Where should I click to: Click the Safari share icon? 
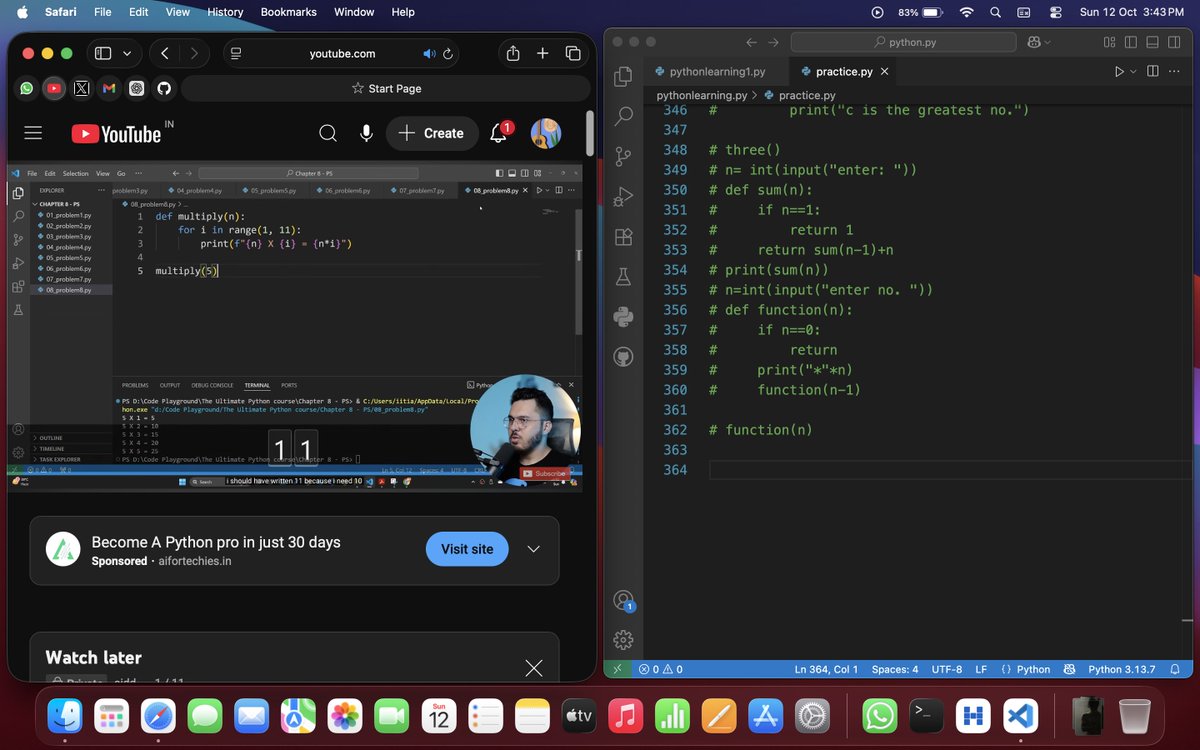[513, 53]
